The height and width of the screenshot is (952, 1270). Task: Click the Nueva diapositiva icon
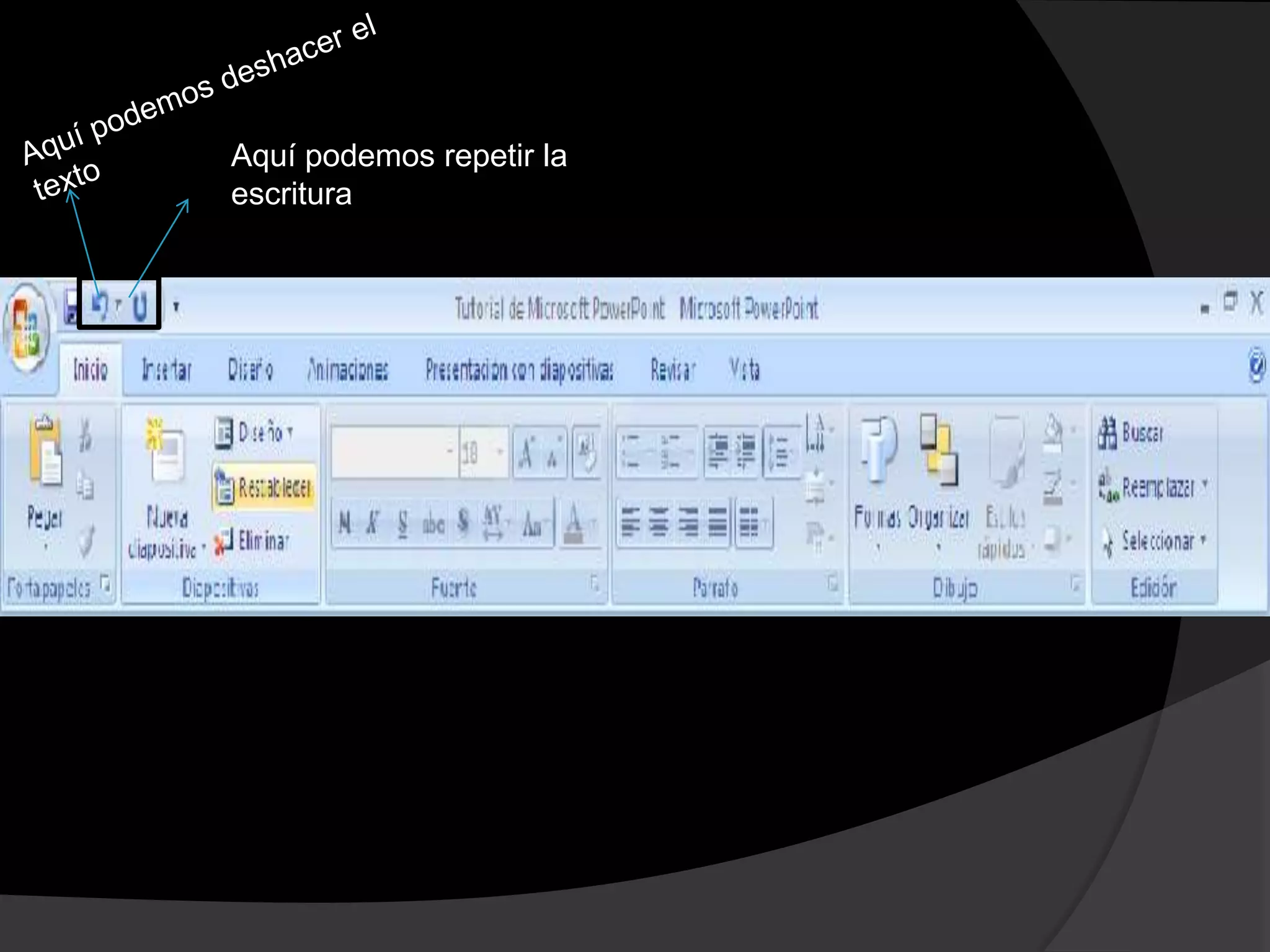pos(165,450)
